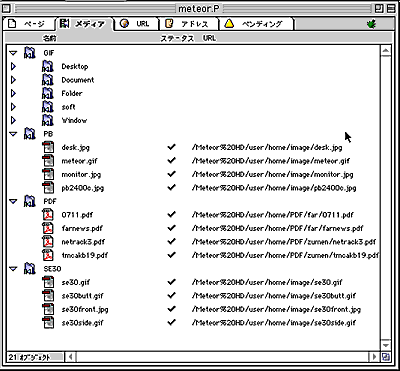Screen dimensions: 400x371
Task: Click the corner icon beside horizontal scrollbar
Action: tap(386, 357)
